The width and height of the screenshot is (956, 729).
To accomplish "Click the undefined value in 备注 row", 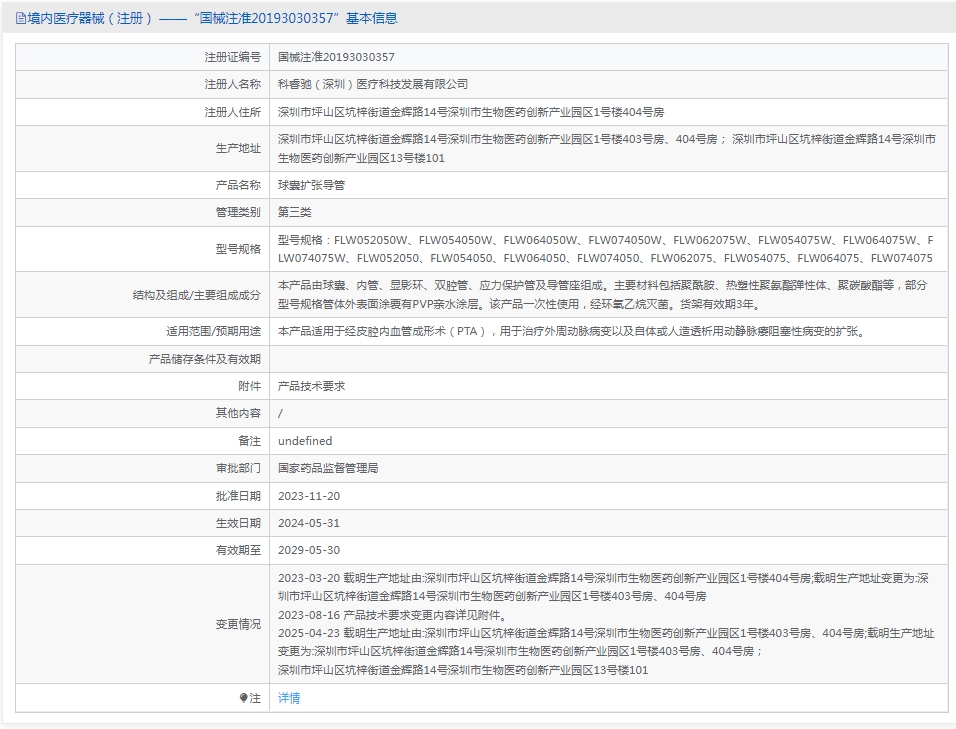I will [x=305, y=441].
